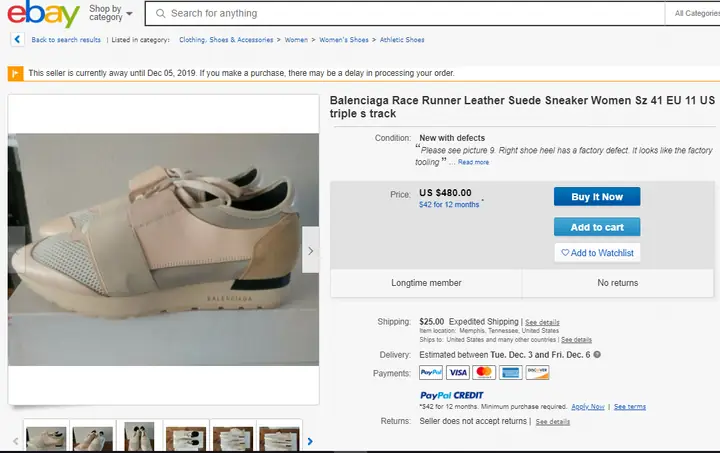Click the Search for anything field
The image size is (720, 453).
coord(404,13)
